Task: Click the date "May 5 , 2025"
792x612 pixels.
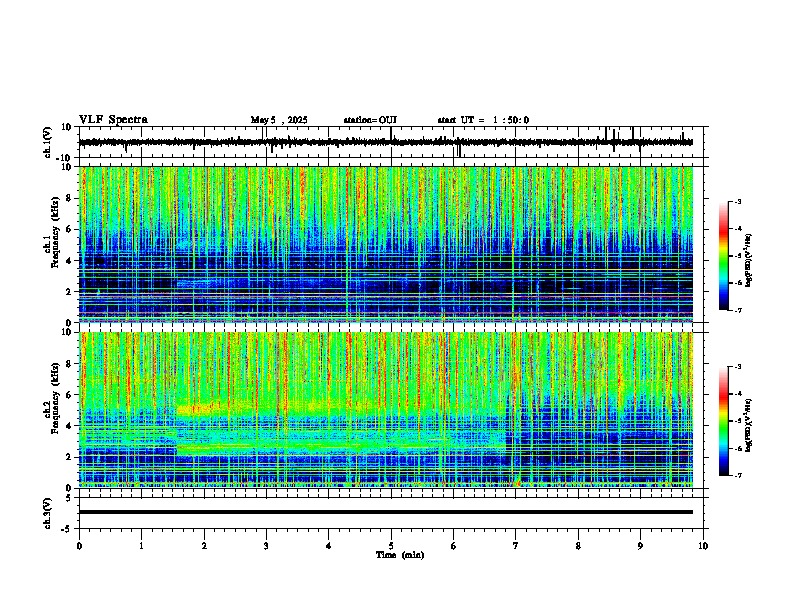Action: point(279,120)
